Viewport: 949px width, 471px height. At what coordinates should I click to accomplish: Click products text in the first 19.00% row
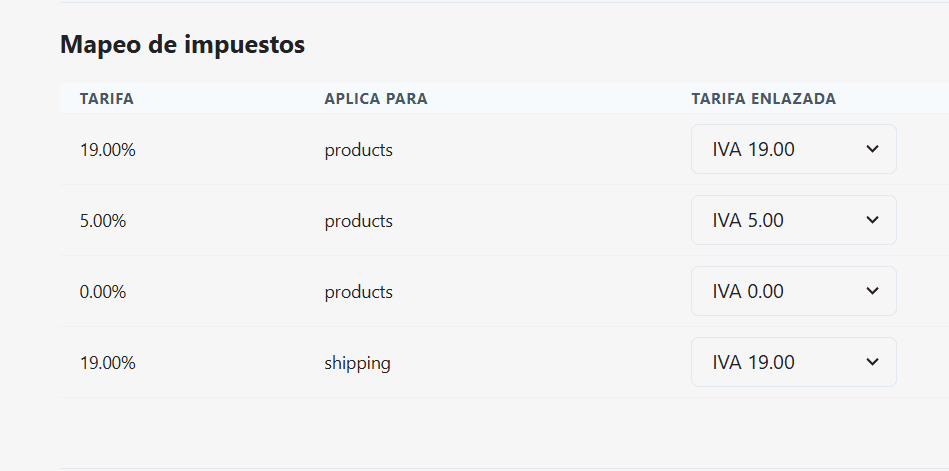pos(358,150)
